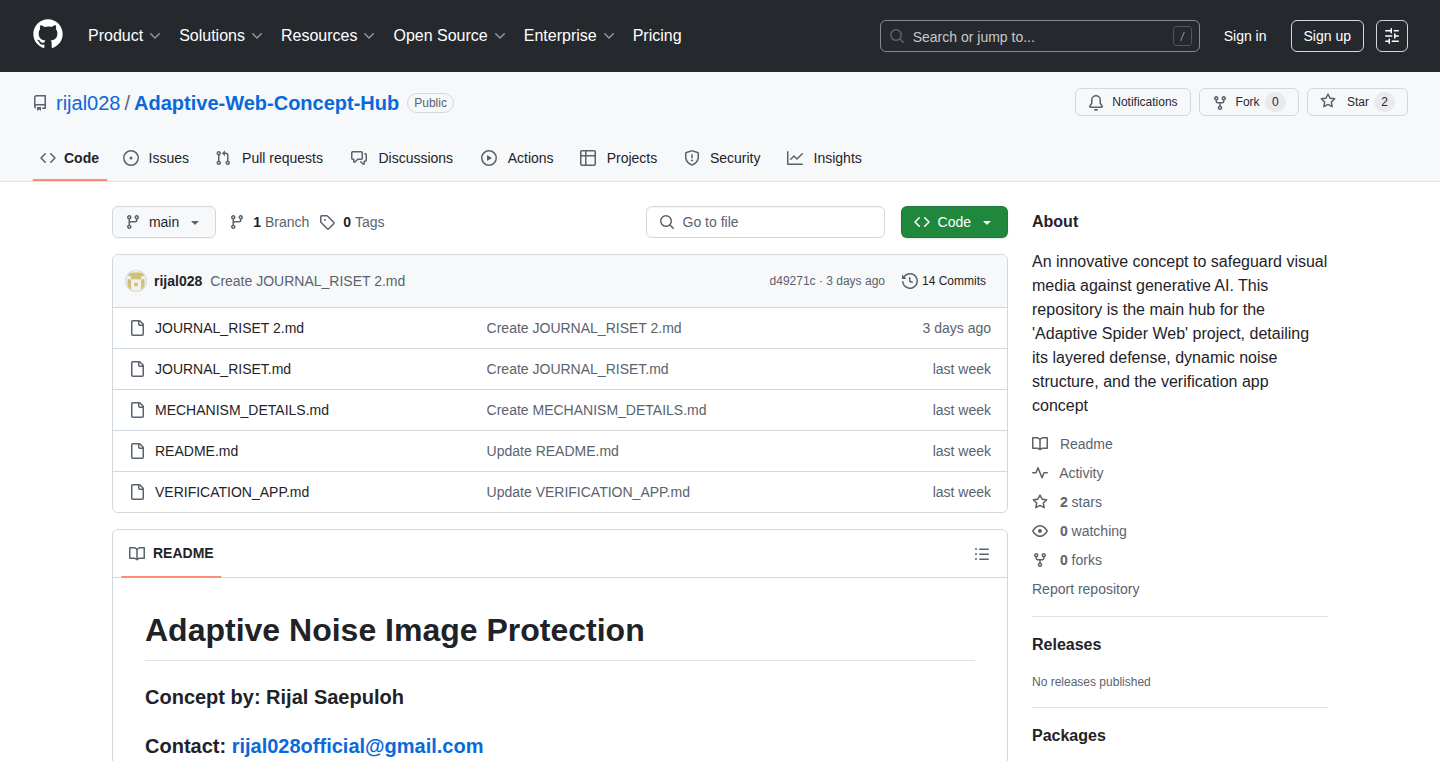Select the Code tab
1440x761 pixels.
pyautogui.click(x=70, y=158)
